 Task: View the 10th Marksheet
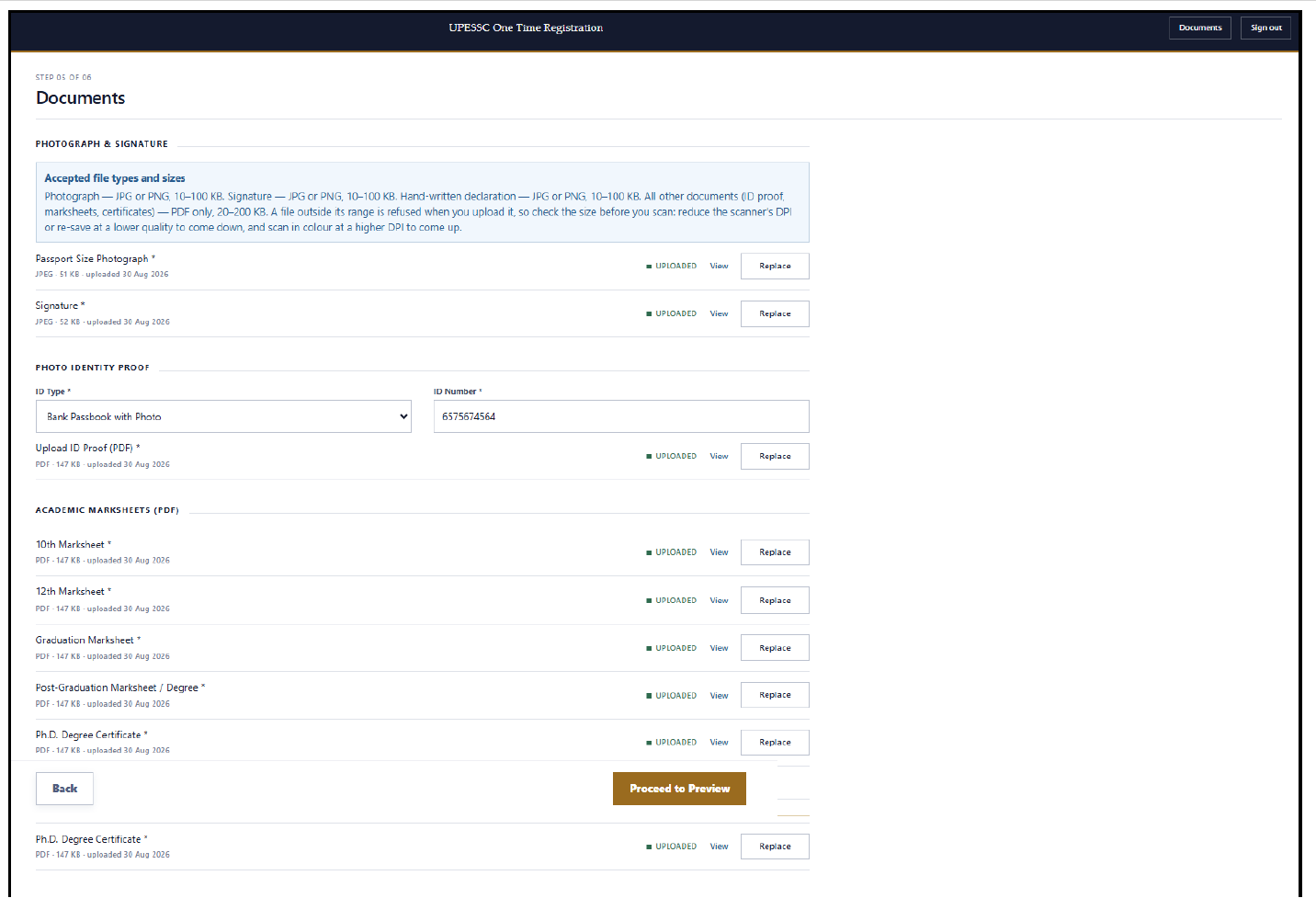(x=719, y=552)
